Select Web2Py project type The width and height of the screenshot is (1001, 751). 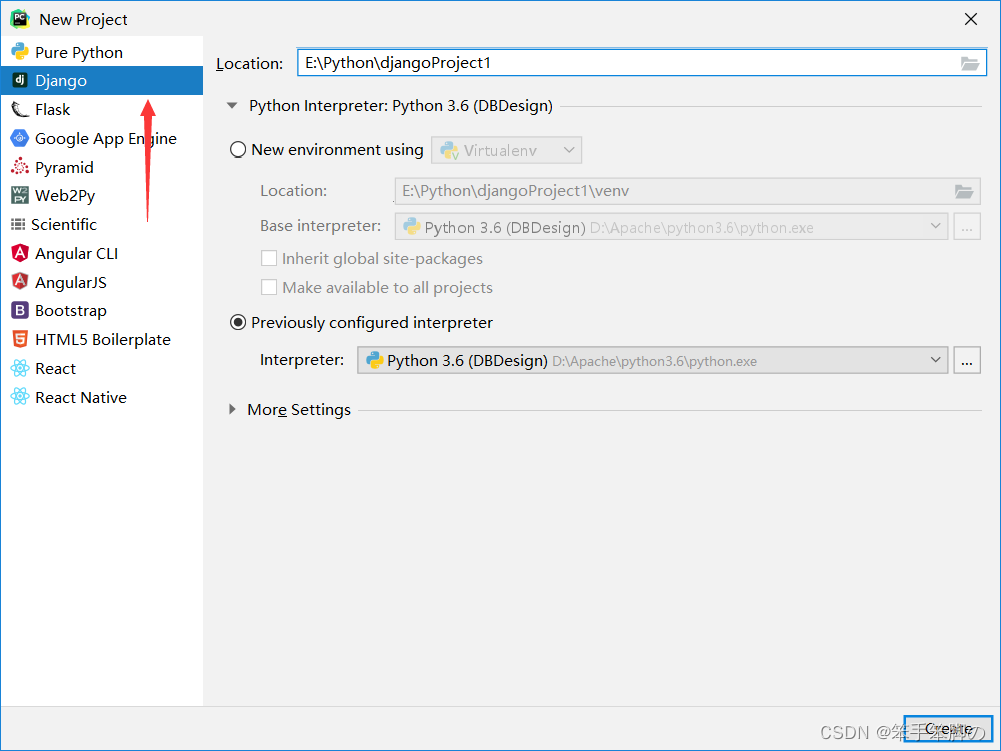[x=102, y=195]
